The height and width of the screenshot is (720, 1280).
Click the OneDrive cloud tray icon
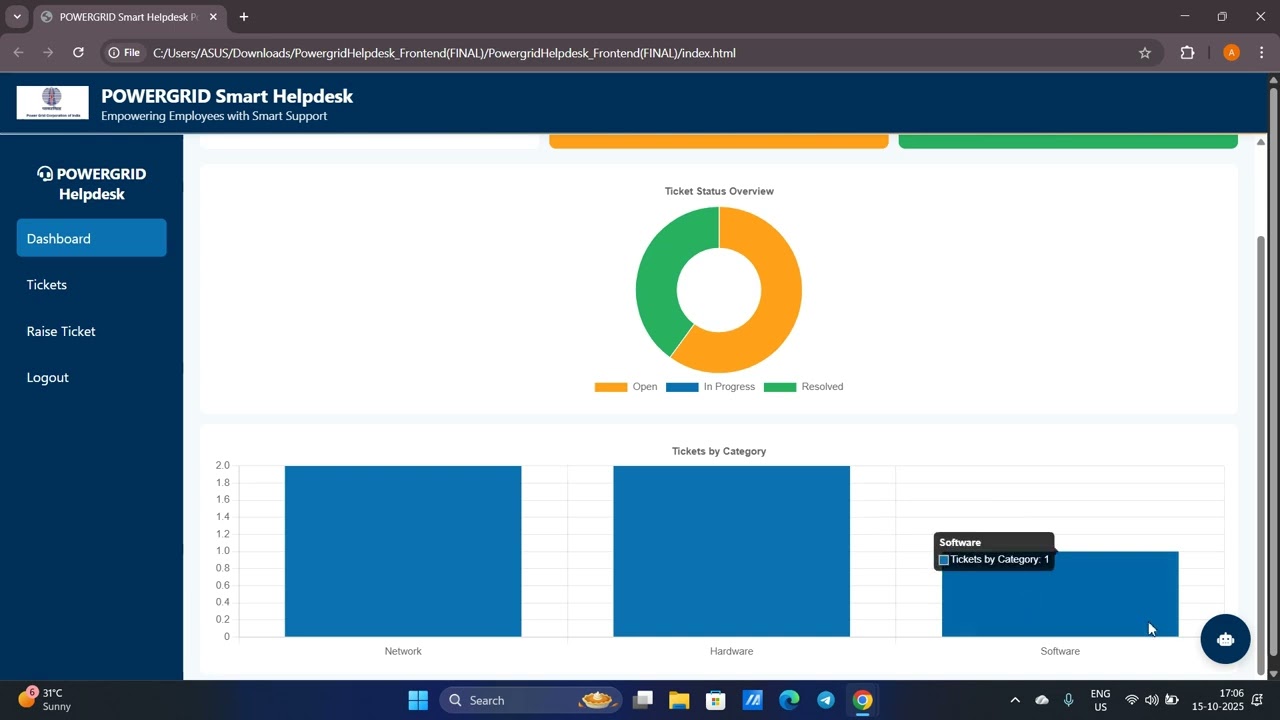coord(1042,700)
